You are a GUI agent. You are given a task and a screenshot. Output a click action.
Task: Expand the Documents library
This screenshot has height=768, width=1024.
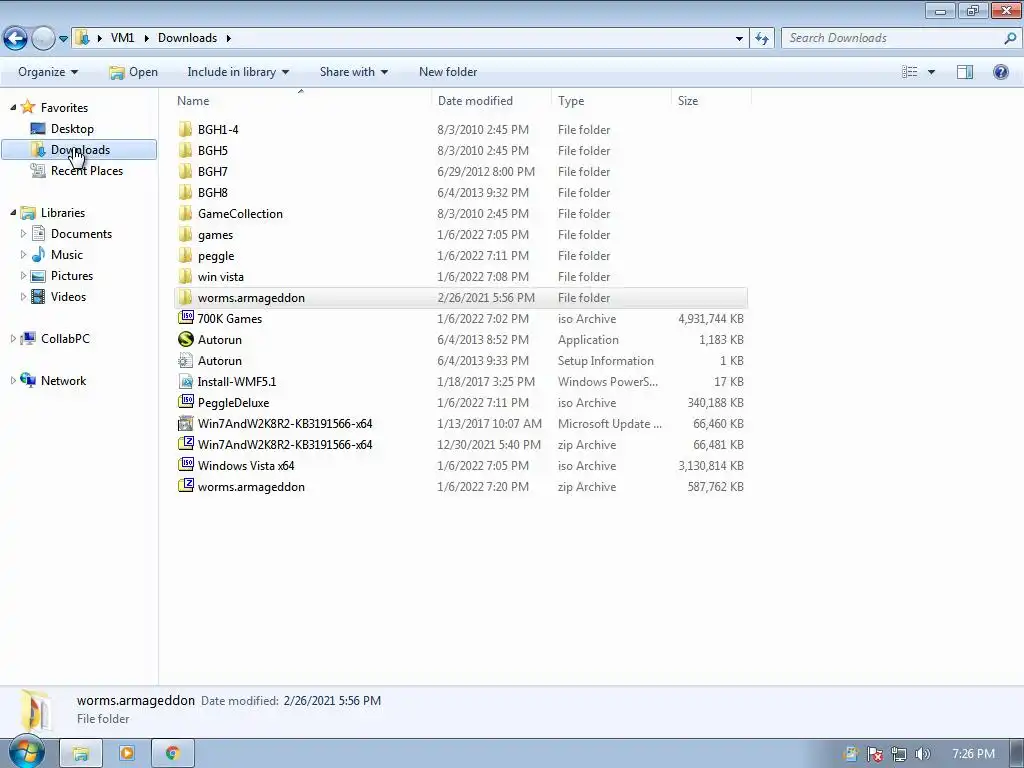[24, 234]
